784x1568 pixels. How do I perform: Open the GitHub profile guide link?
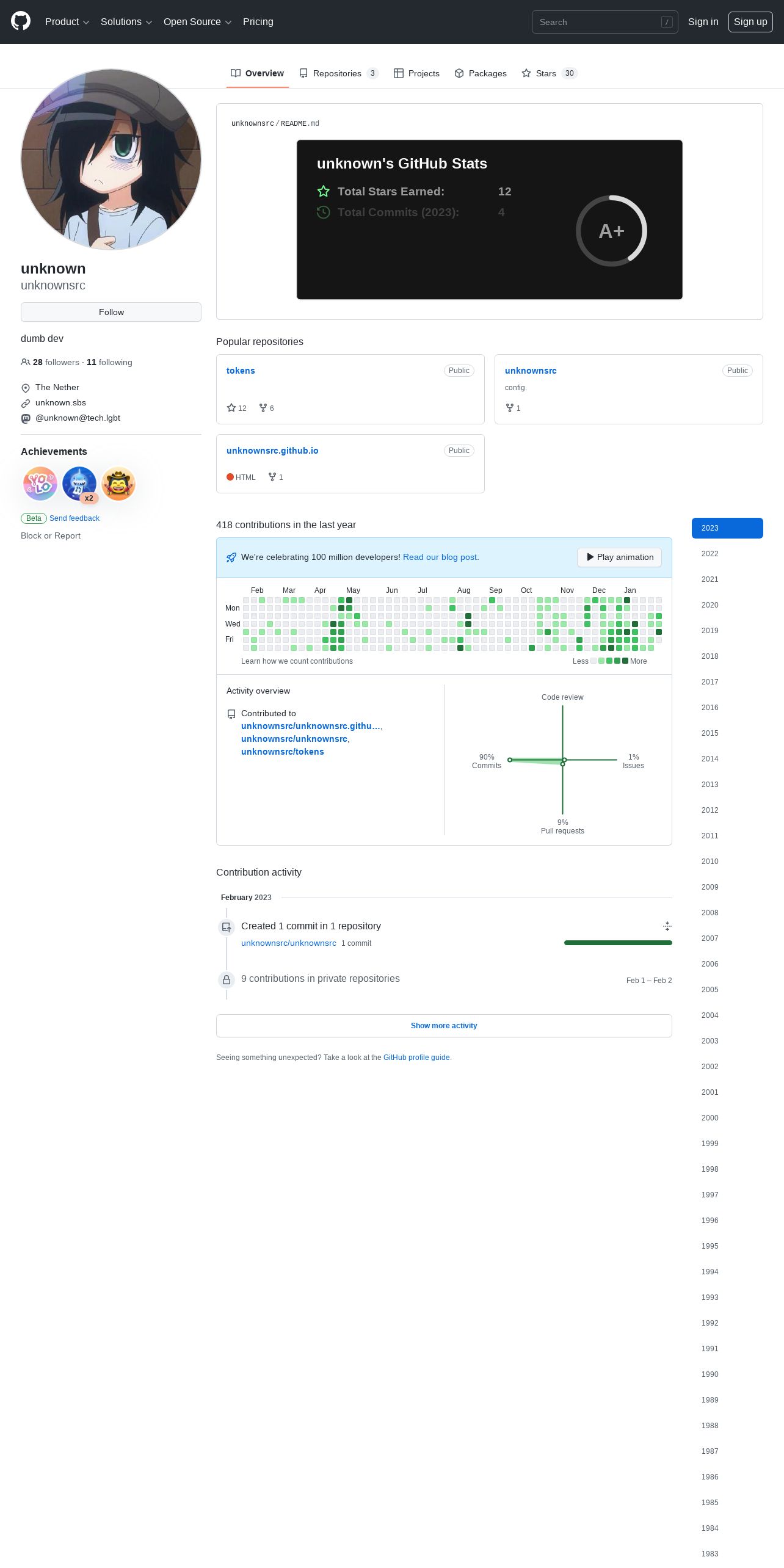(x=416, y=1058)
